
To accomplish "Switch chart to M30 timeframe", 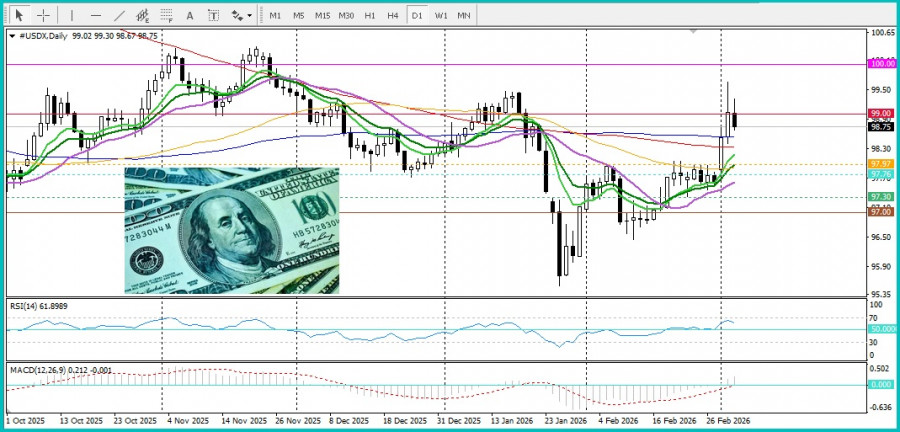I will [x=346, y=15].
